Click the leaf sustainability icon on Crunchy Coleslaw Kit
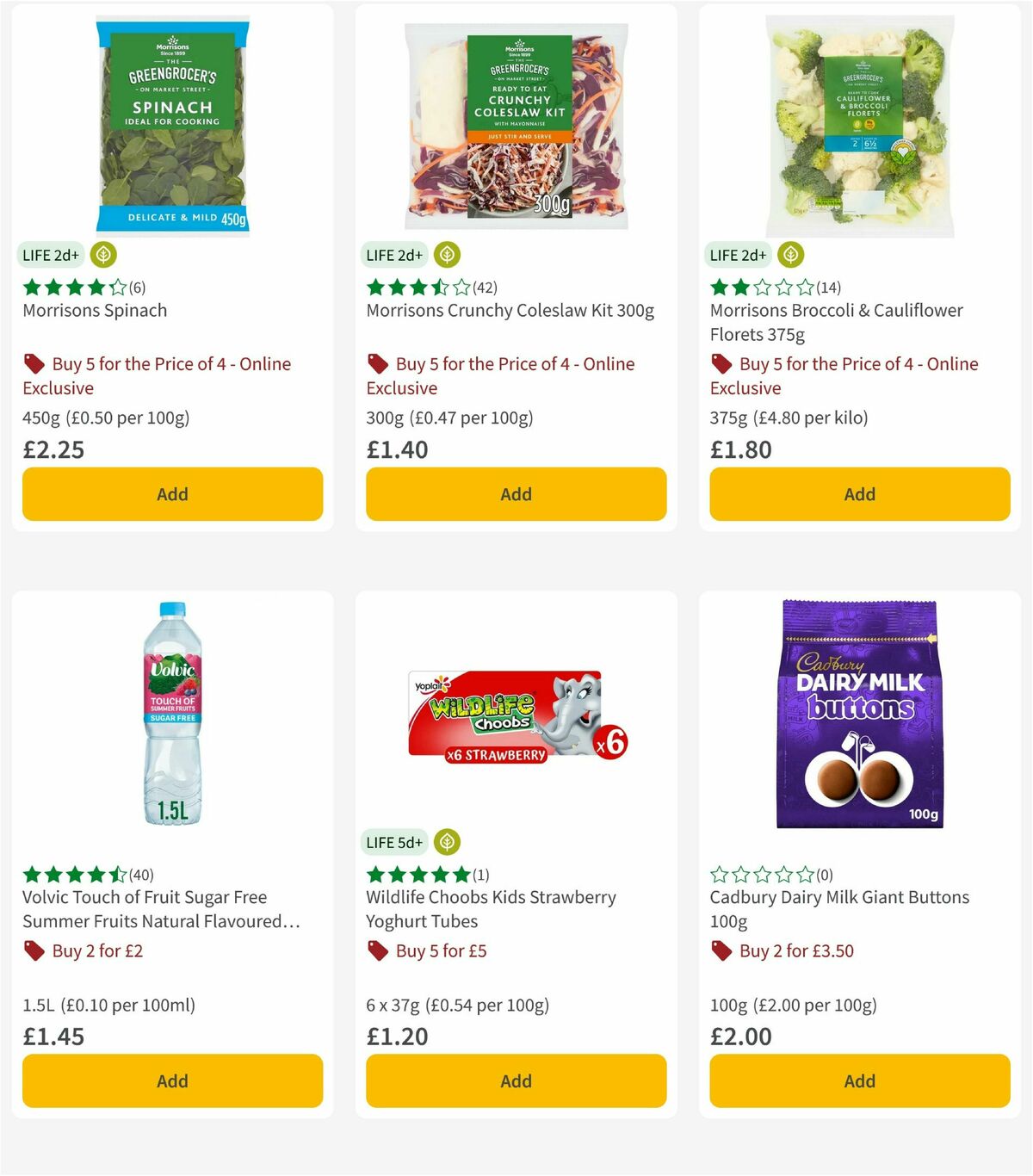Screen dimensions: 1033x1176 447,255
